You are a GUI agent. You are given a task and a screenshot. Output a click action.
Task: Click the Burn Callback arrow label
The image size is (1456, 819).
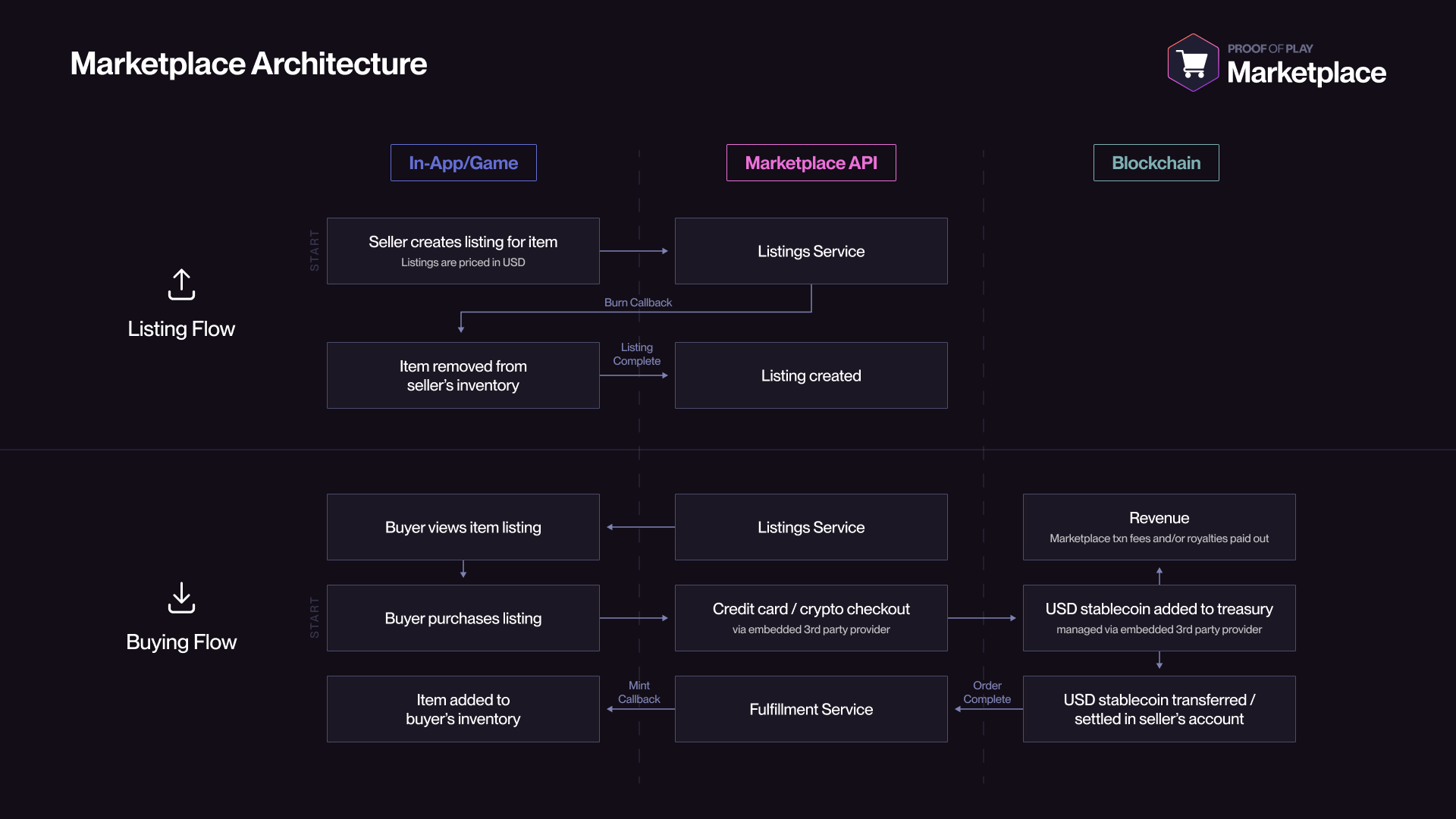[638, 303]
